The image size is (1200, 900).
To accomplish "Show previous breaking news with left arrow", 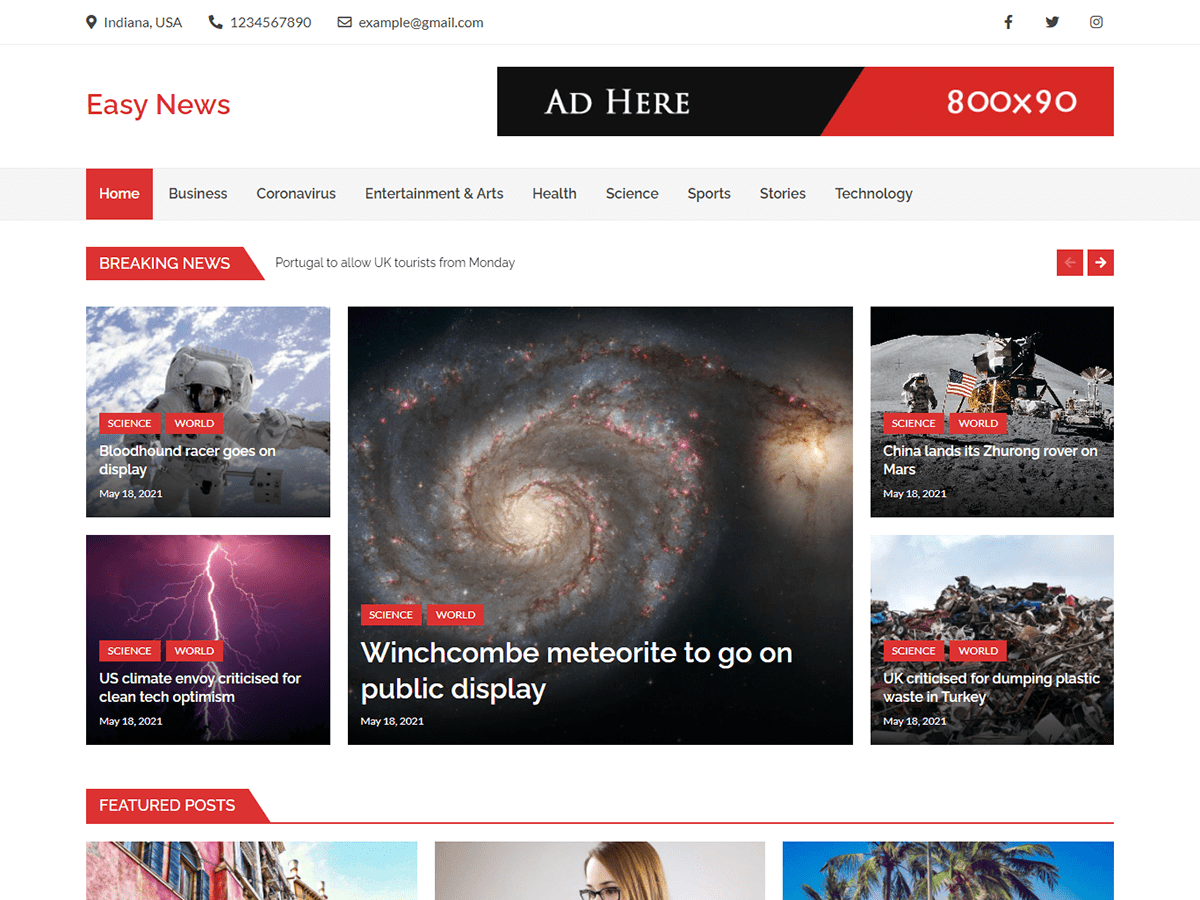I will (1070, 262).
